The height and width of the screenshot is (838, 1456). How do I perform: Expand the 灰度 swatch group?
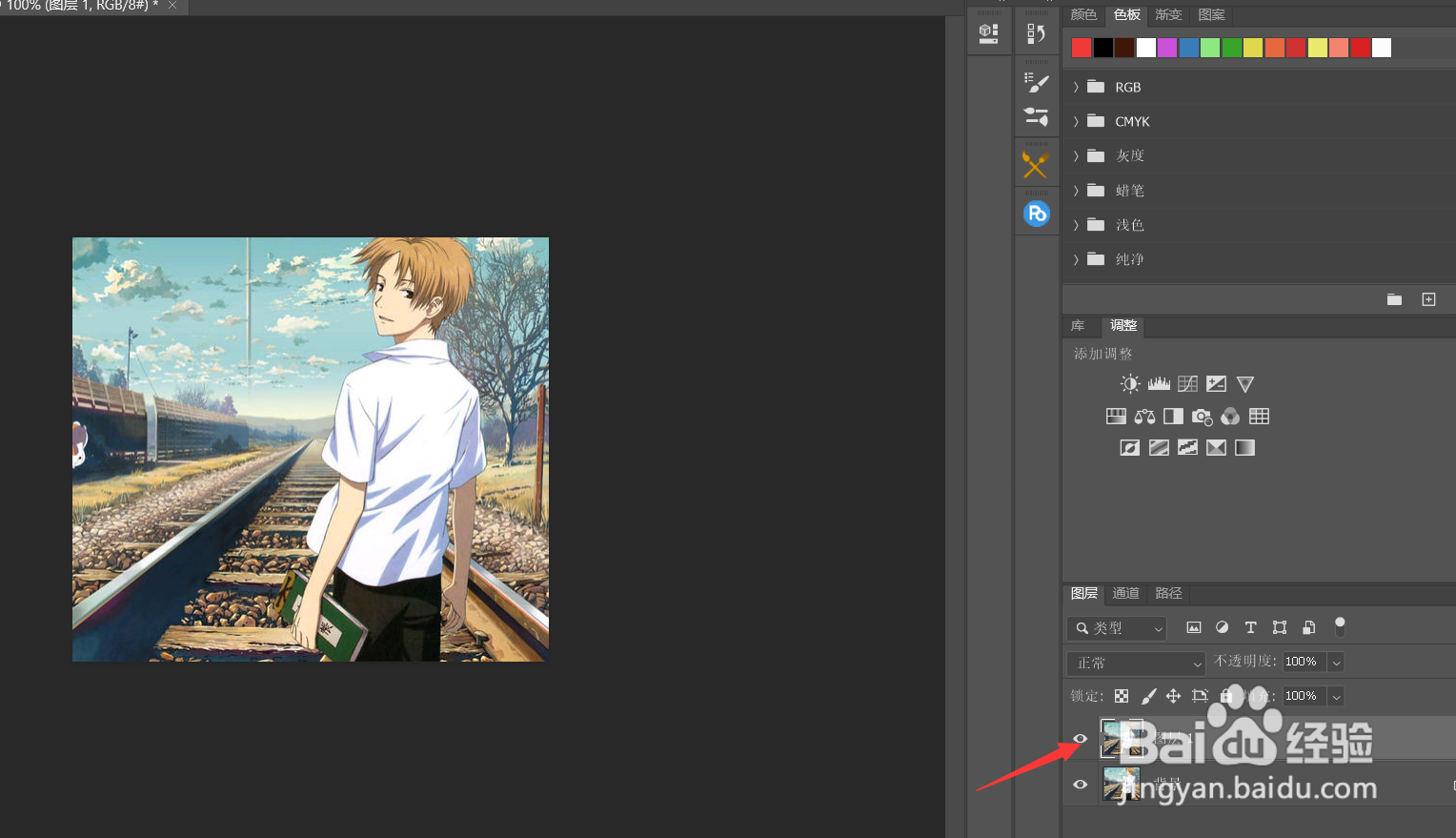pos(1076,155)
